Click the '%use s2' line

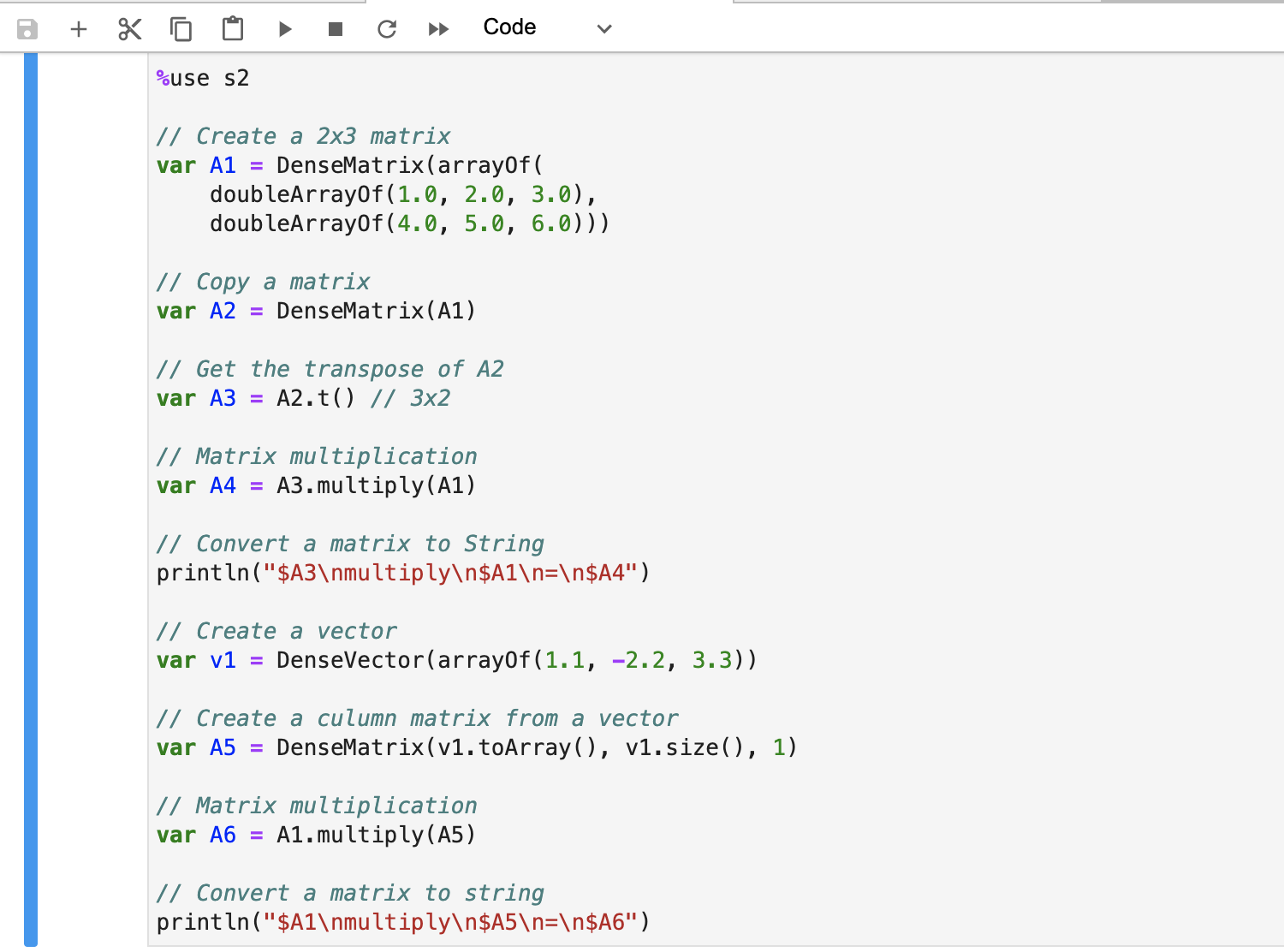pos(203,78)
